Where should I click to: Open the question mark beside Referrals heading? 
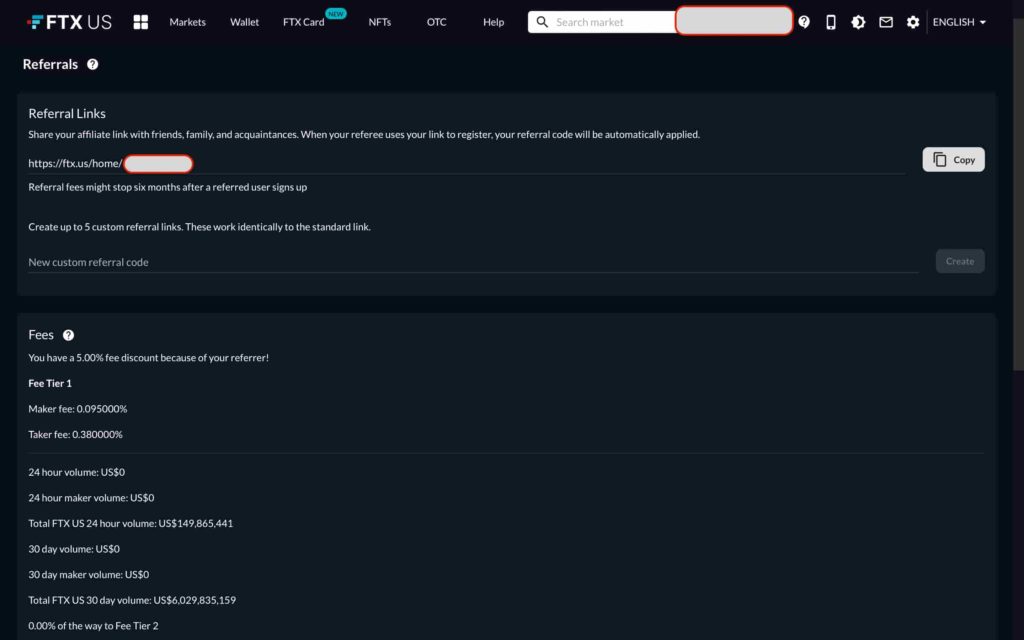93,64
